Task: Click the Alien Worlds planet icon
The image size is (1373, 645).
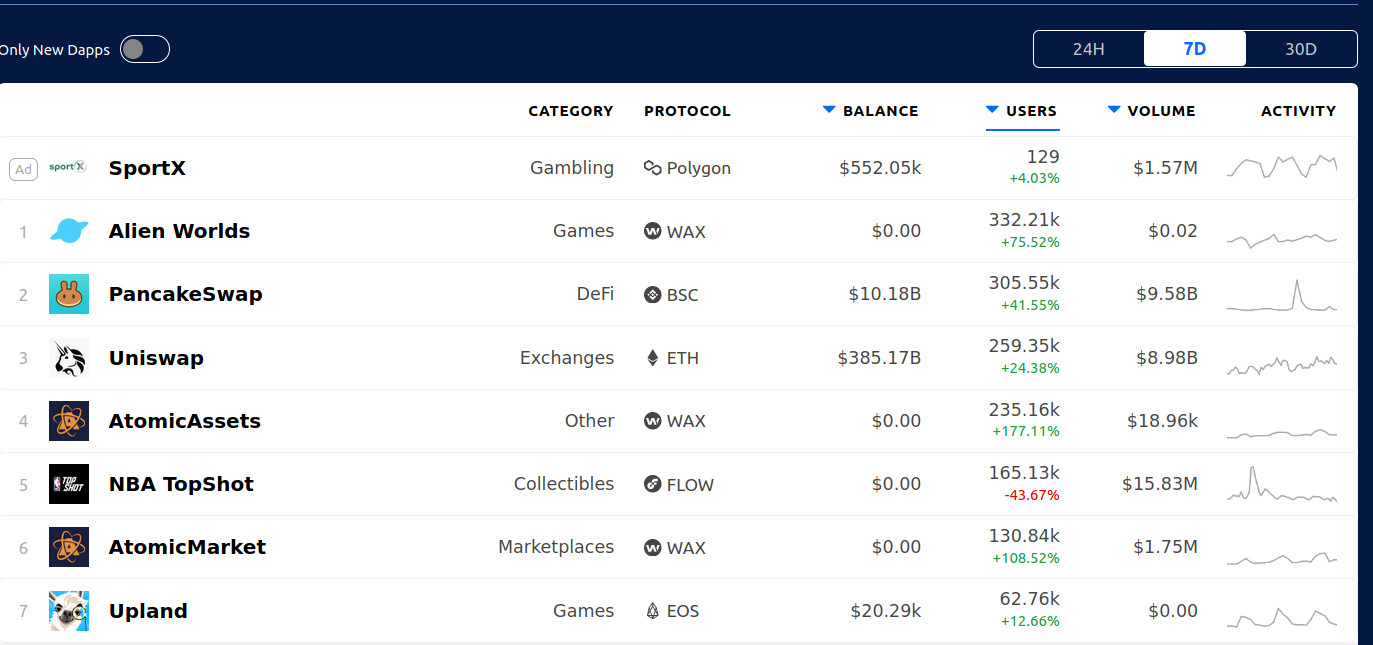Action: coord(69,231)
